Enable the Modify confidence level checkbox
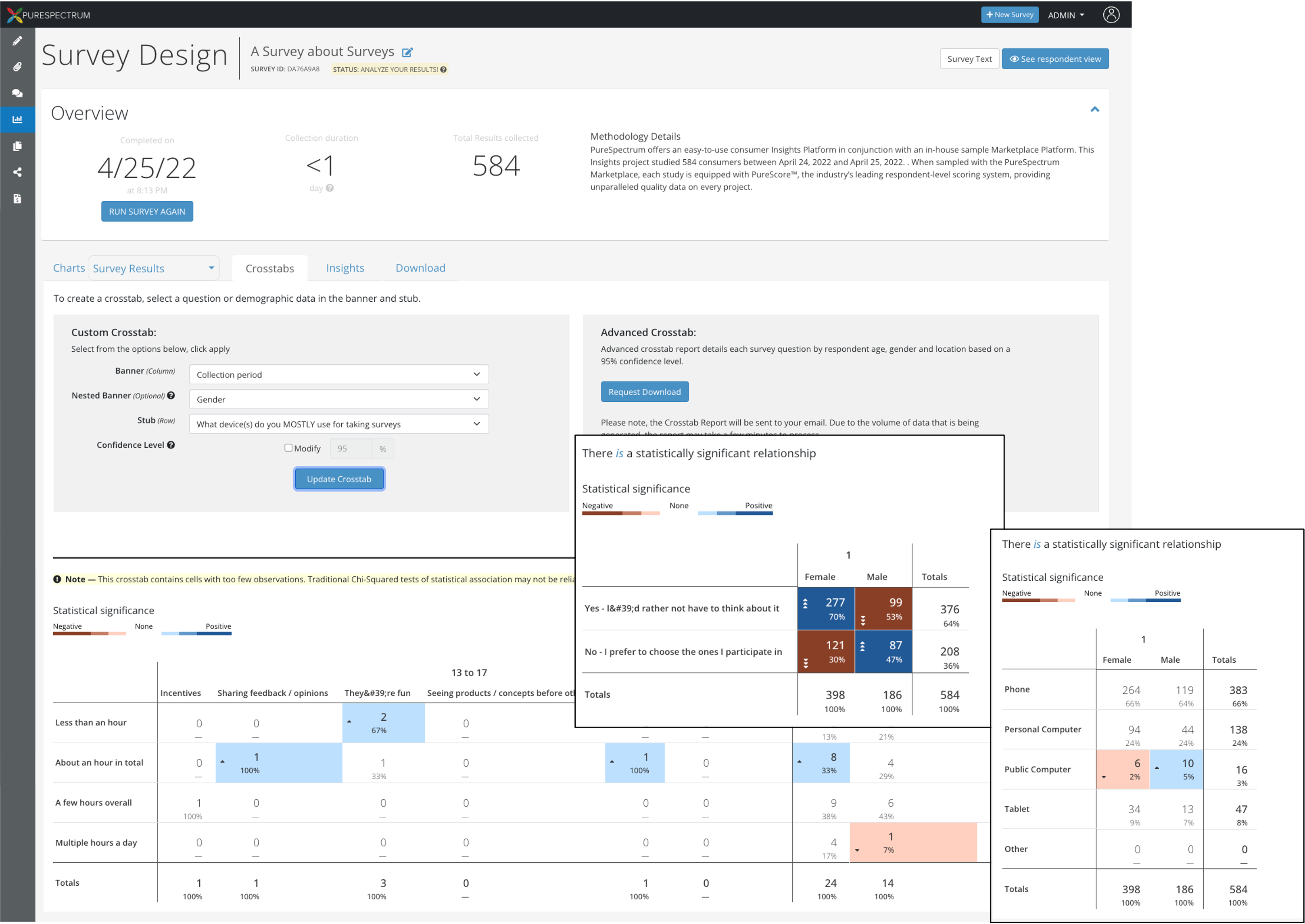The height and width of the screenshot is (924, 1305). coord(288,448)
